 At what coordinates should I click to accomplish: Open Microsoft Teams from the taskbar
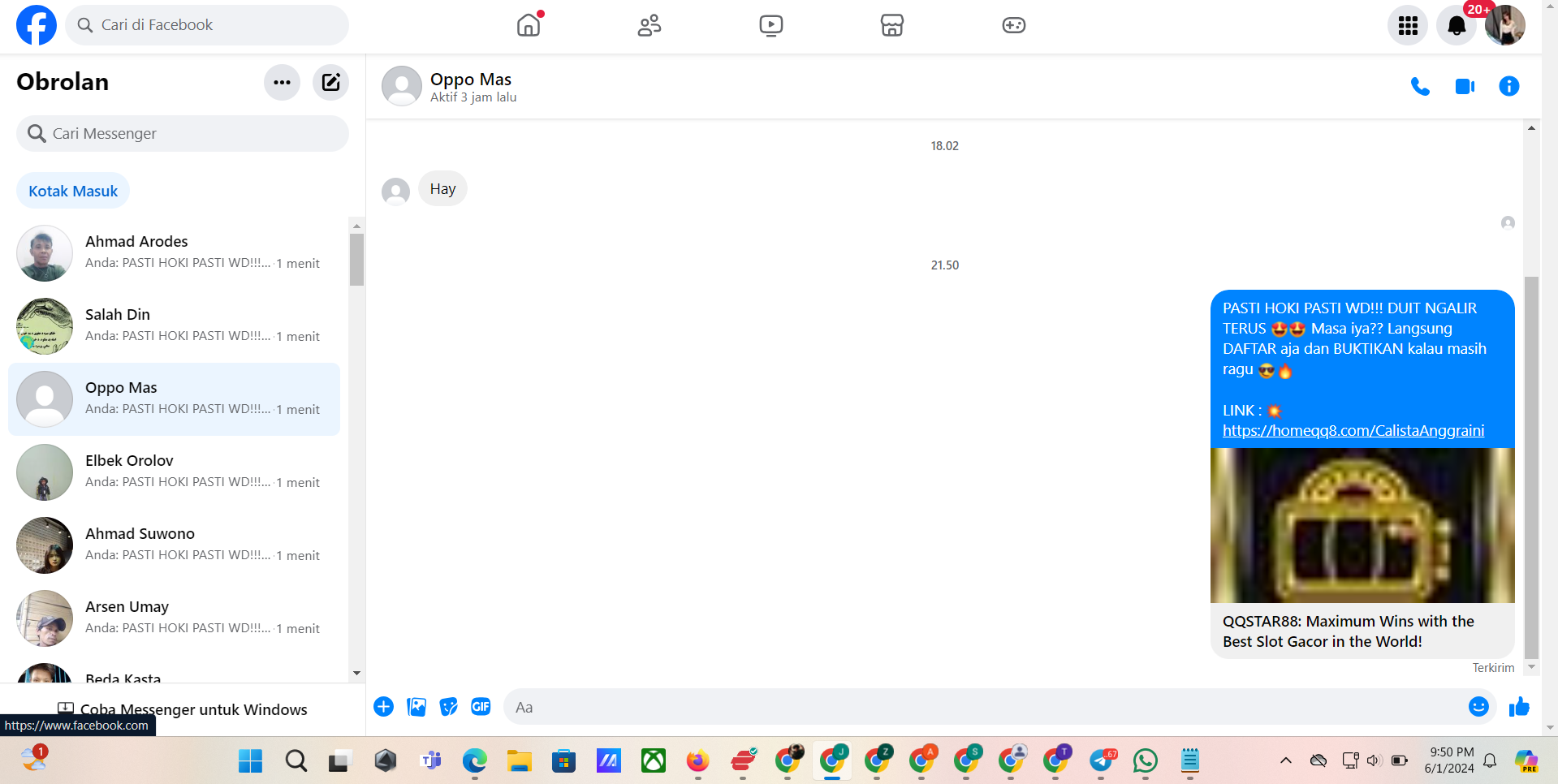(430, 761)
